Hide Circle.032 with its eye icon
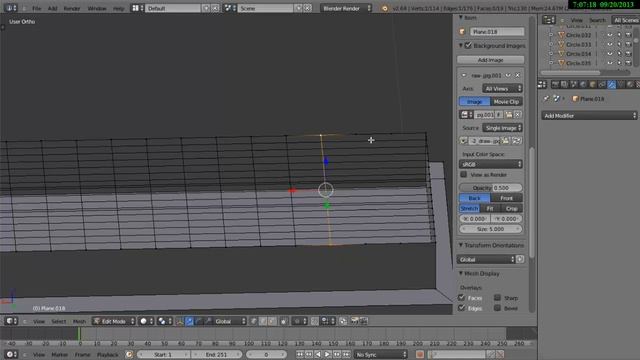 (610, 35)
